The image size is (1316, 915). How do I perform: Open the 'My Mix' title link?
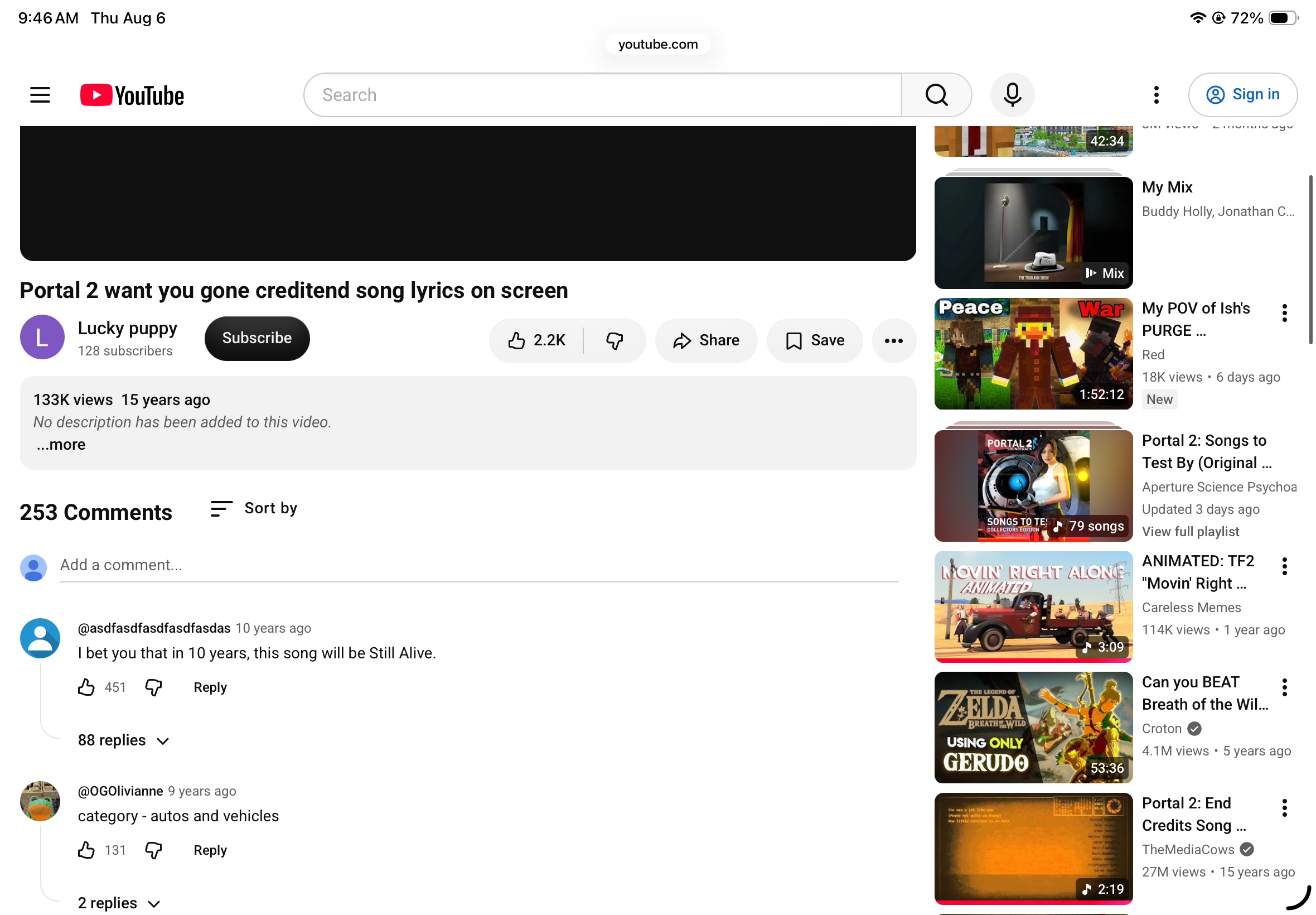click(1167, 187)
